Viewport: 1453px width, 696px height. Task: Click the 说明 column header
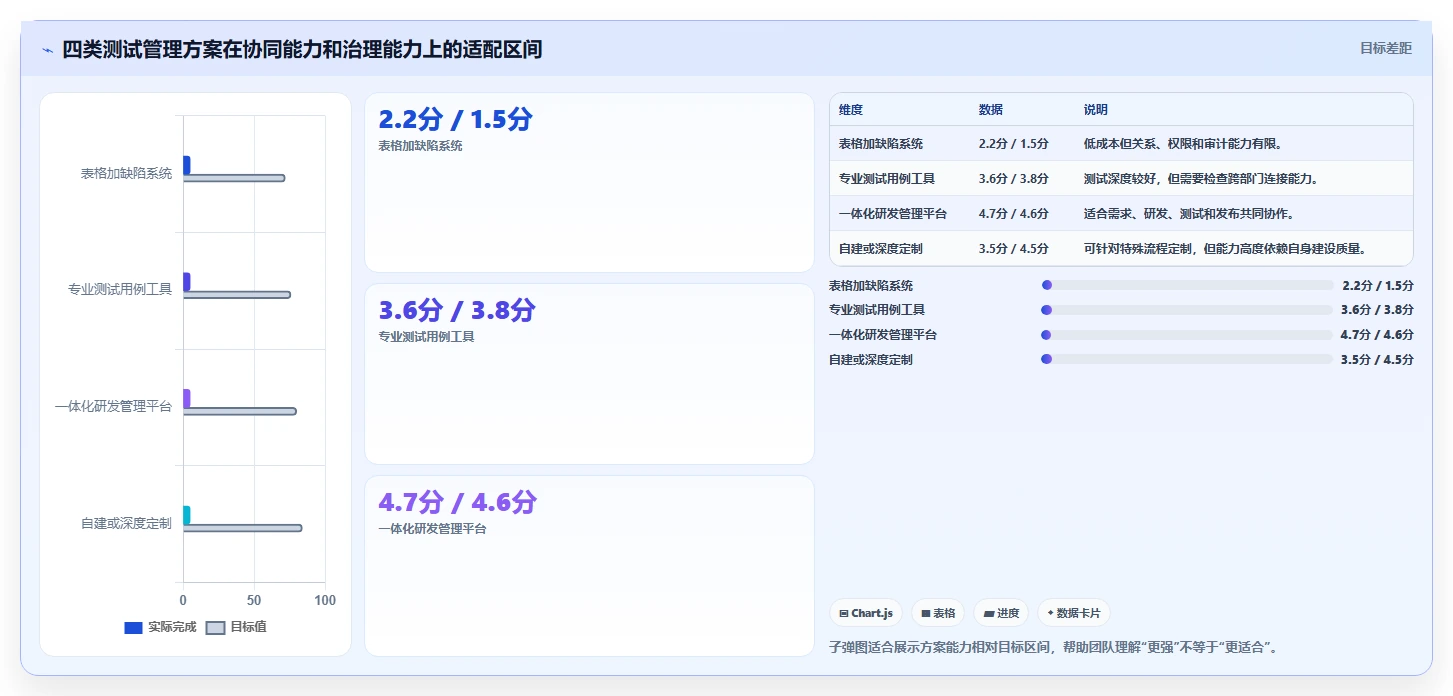[x=1096, y=110]
